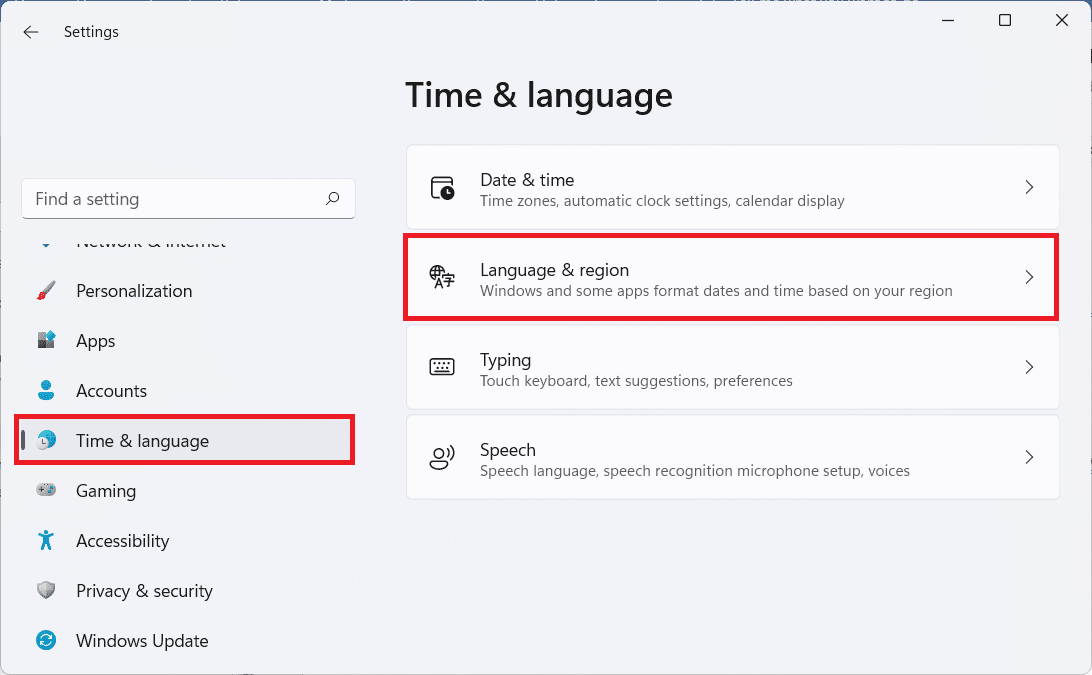
Task: Select Time & language in sidebar
Action: click(142, 440)
